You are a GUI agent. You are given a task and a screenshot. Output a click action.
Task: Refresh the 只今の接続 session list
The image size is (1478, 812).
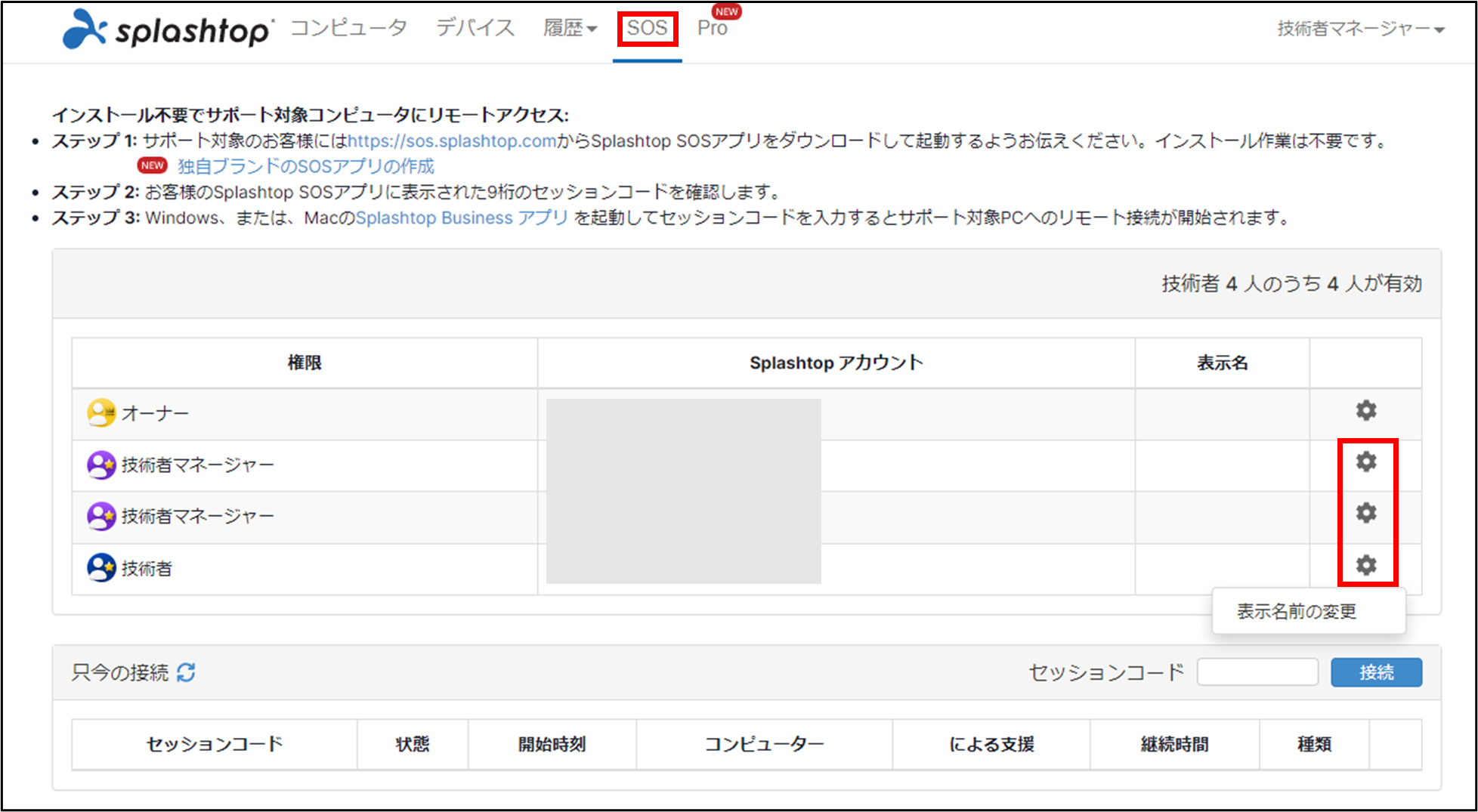(x=187, y=672)
